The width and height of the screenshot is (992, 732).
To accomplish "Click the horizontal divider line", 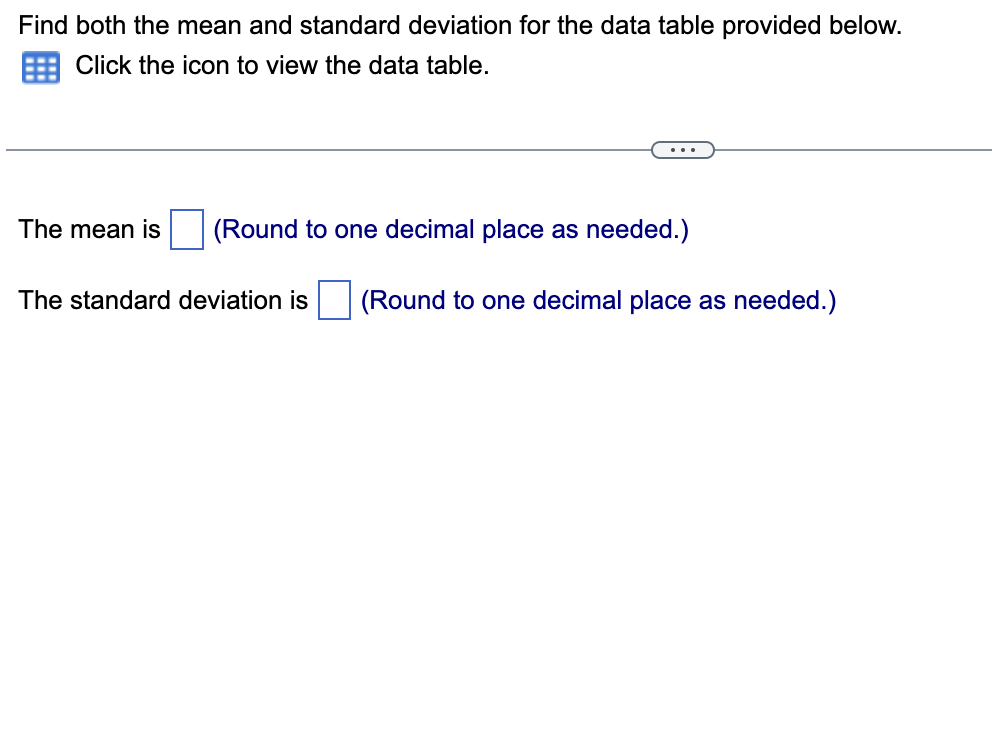I will [300, 149].
